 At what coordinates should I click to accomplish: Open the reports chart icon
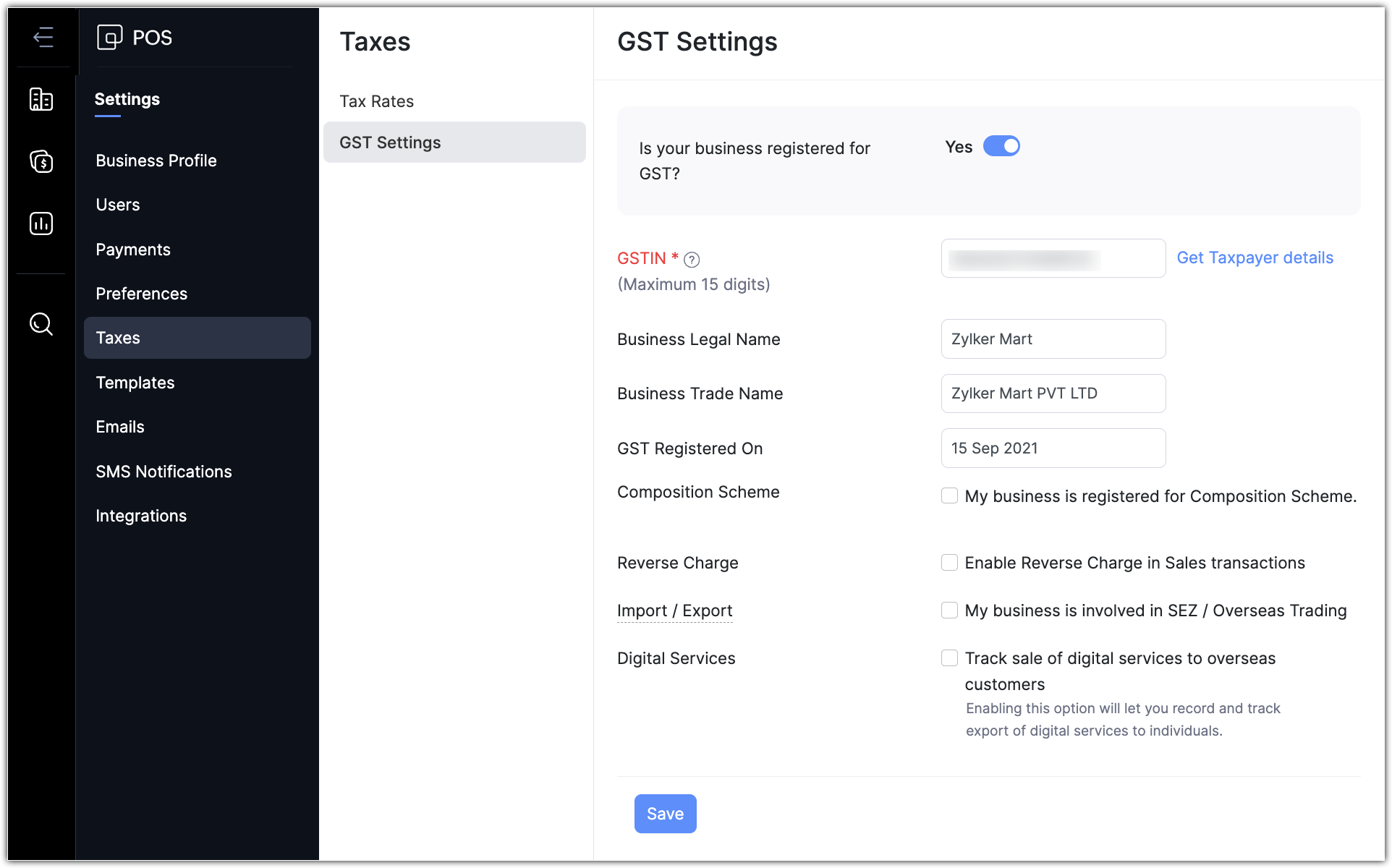(x=41, y=224)
